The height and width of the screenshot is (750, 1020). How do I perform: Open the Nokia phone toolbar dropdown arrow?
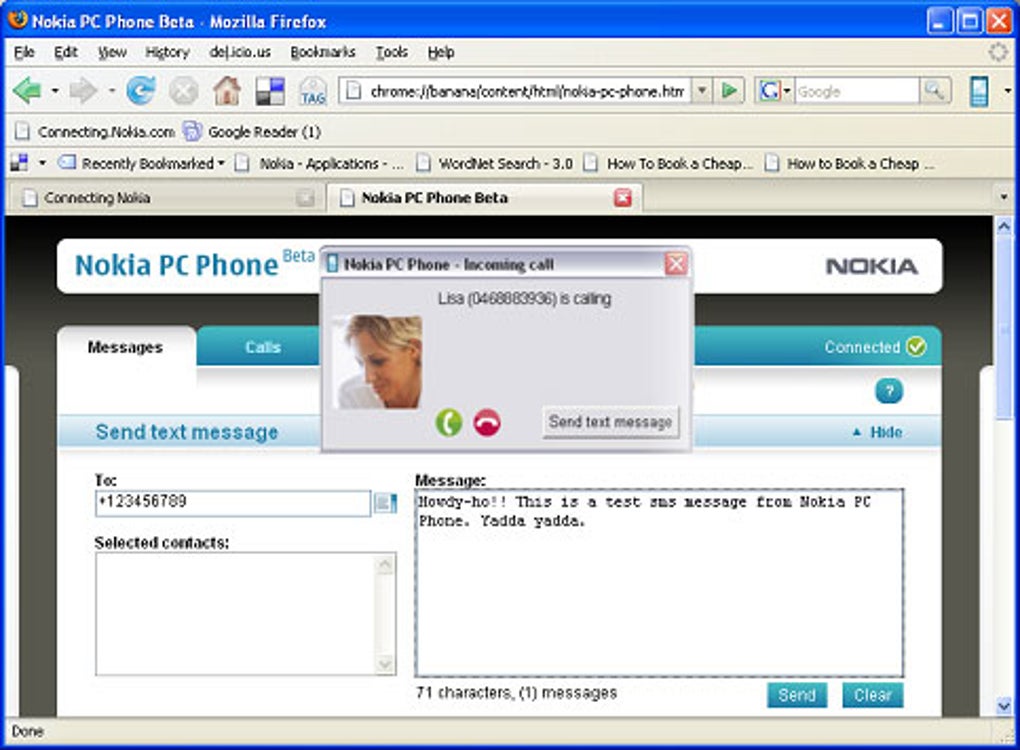pyautogui.click(x=1007, y=91)
